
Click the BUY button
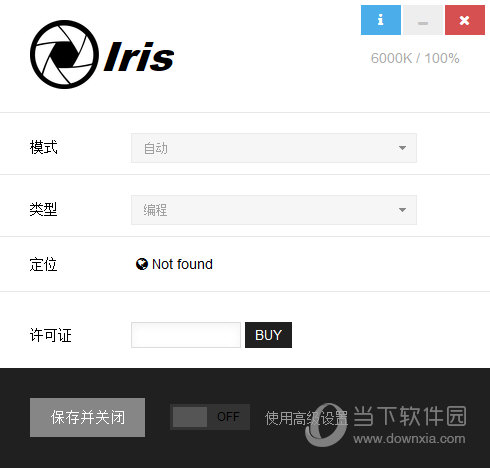coord(268,335)
